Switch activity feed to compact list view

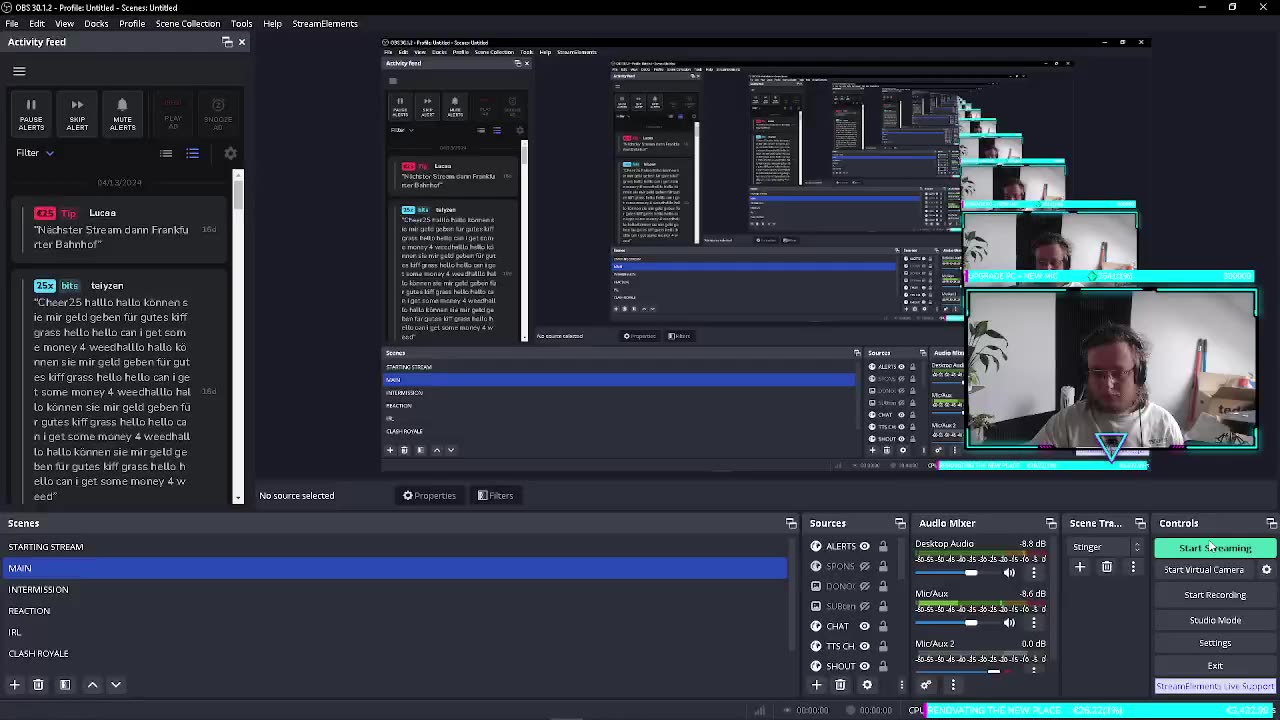click(x=166, y=153)
